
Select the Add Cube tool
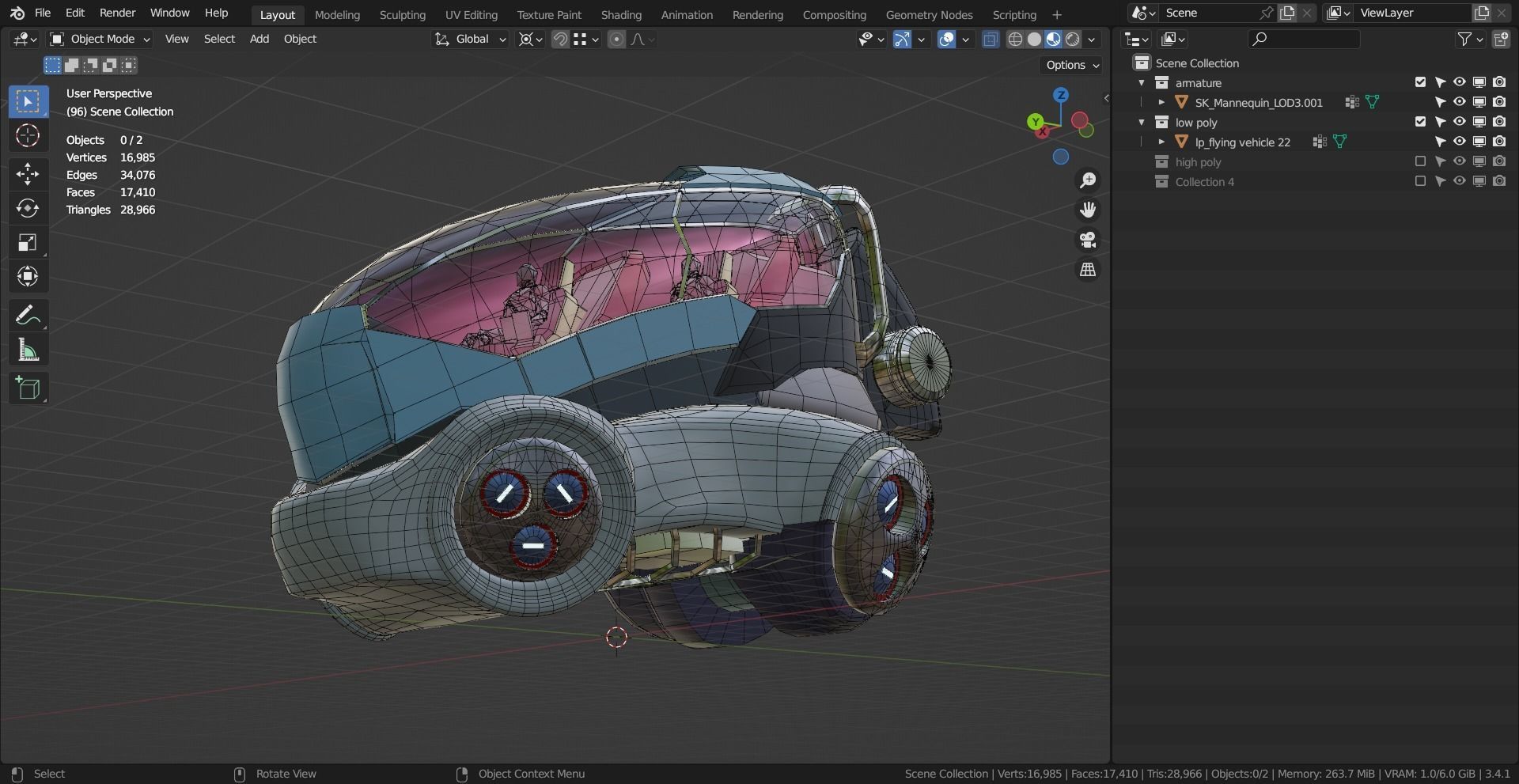pos(28,388)
